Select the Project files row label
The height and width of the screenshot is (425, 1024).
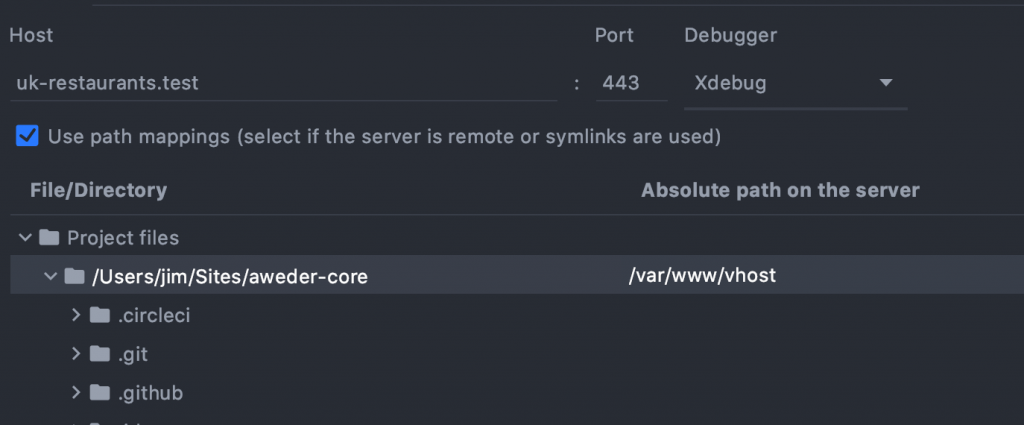123,238
